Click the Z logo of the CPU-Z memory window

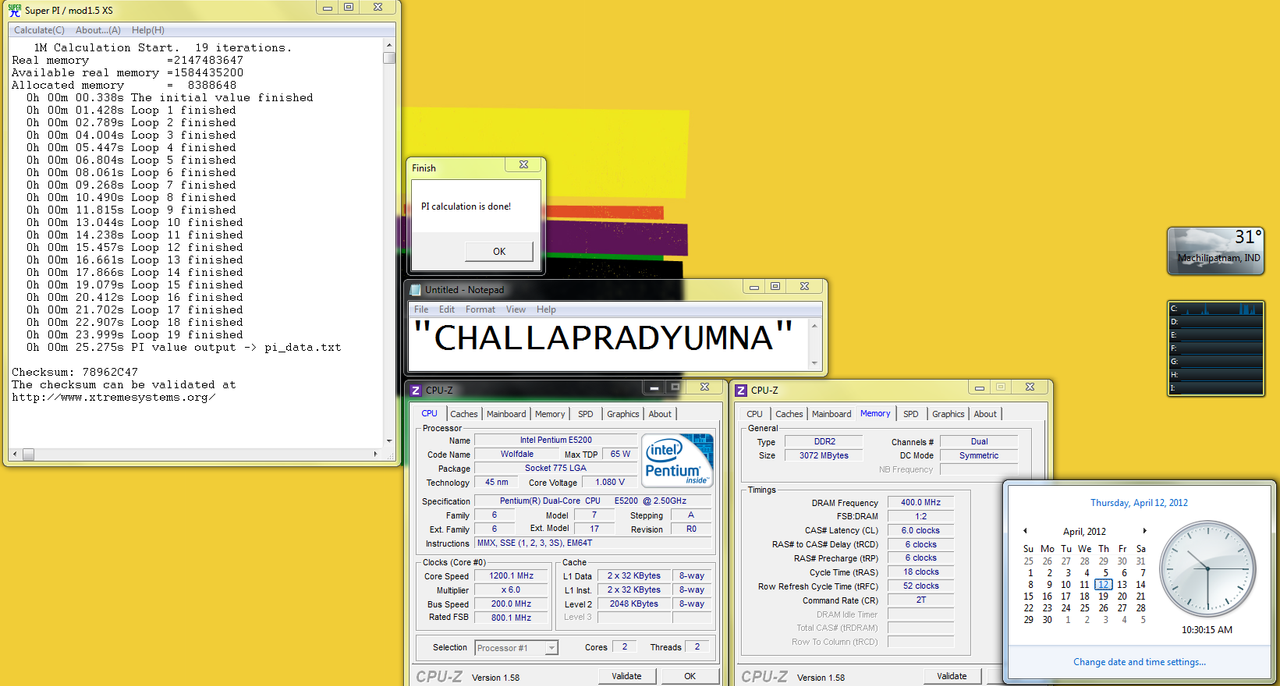[x=741, y=390]
